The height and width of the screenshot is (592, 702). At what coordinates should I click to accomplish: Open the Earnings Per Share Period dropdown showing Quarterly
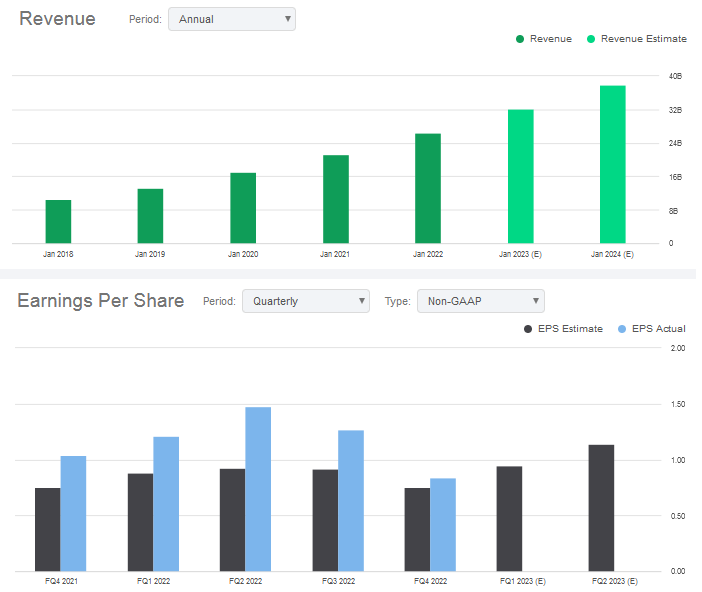306,301
